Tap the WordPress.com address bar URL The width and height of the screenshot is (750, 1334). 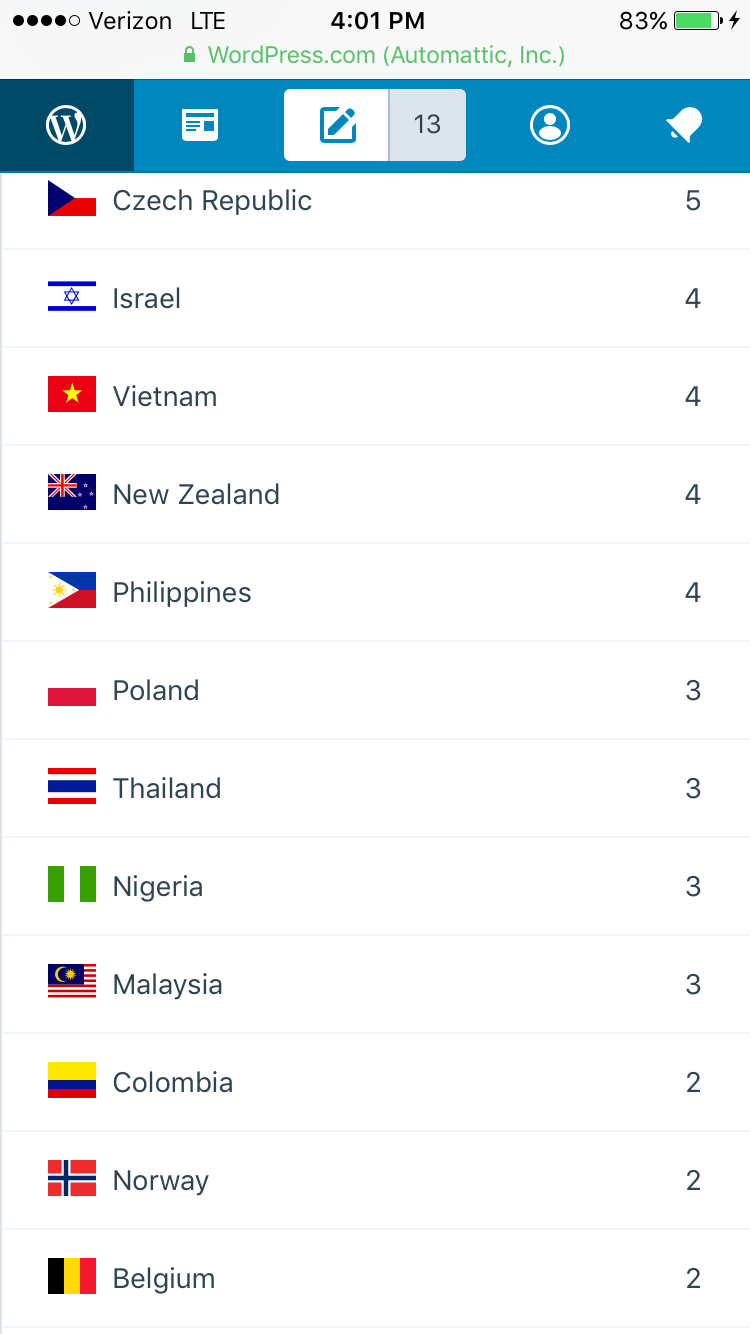[x=385, y=55]
